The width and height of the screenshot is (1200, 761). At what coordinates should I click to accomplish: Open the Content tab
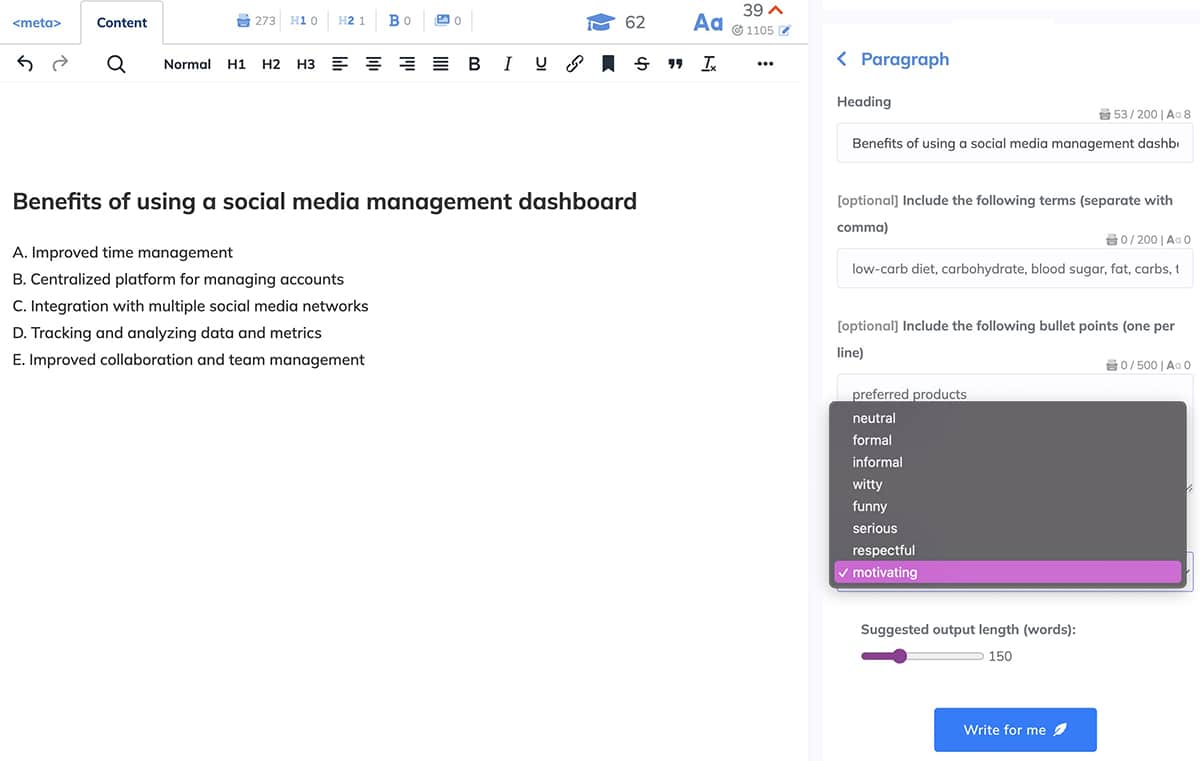(122, 22)
